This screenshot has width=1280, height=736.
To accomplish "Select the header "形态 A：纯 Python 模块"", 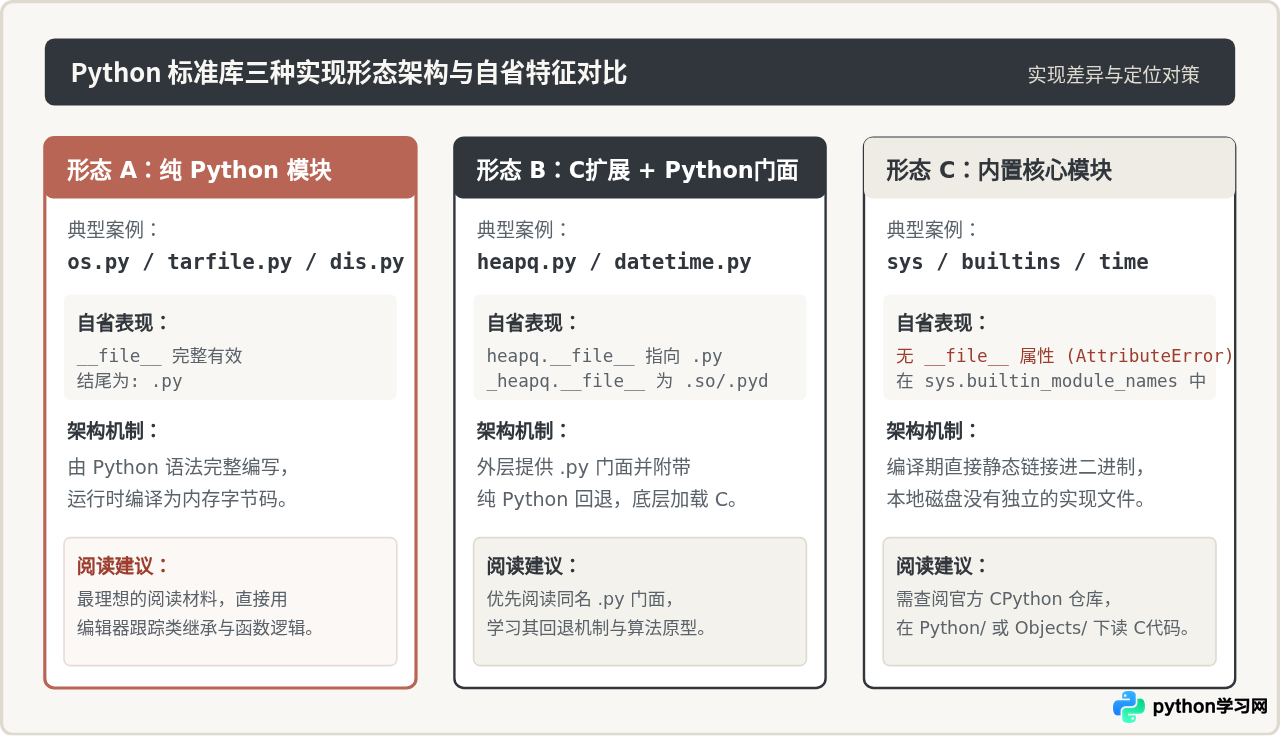I will (x=199, y=170).
